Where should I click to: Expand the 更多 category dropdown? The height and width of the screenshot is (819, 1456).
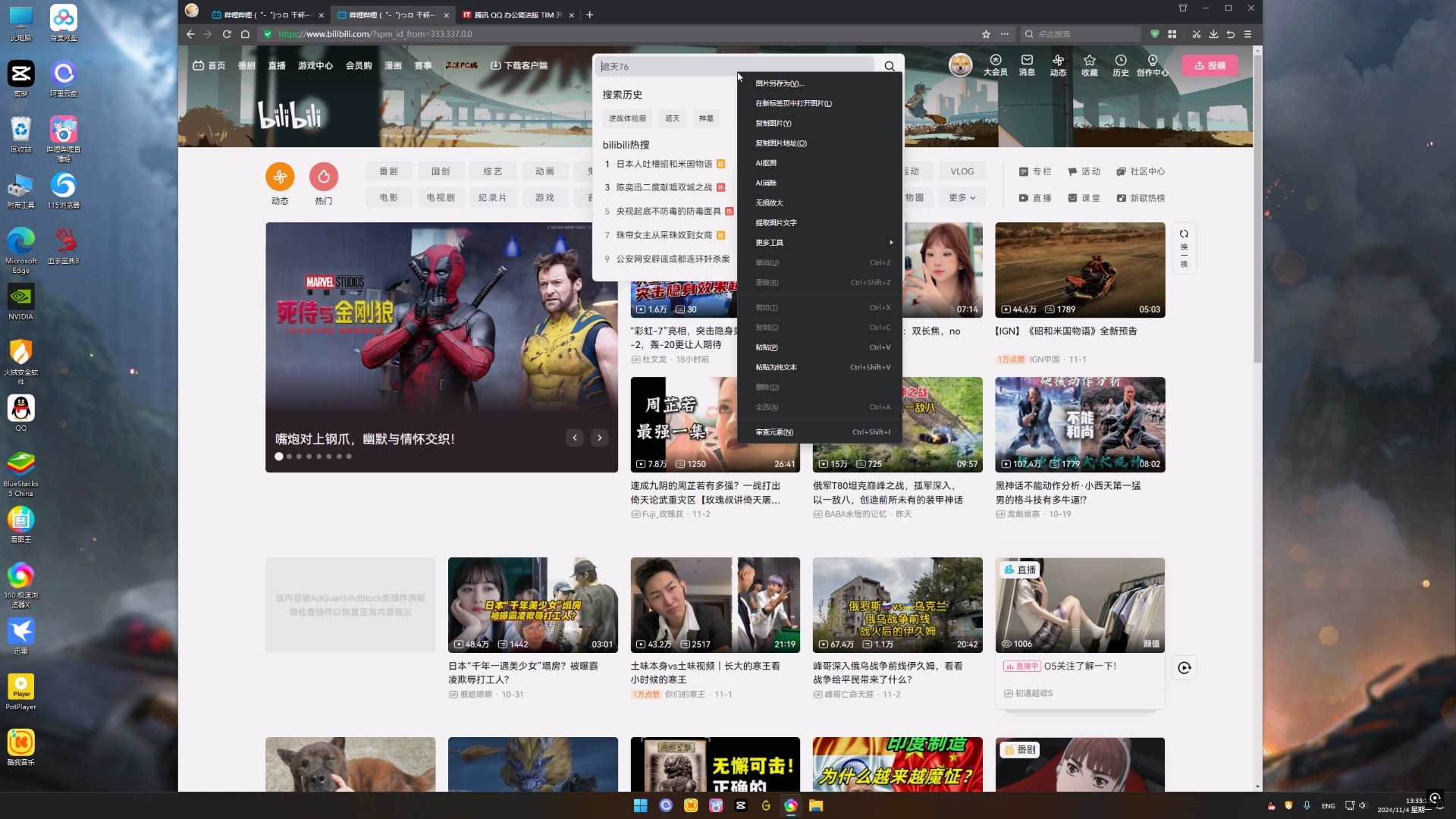[962, 198]
